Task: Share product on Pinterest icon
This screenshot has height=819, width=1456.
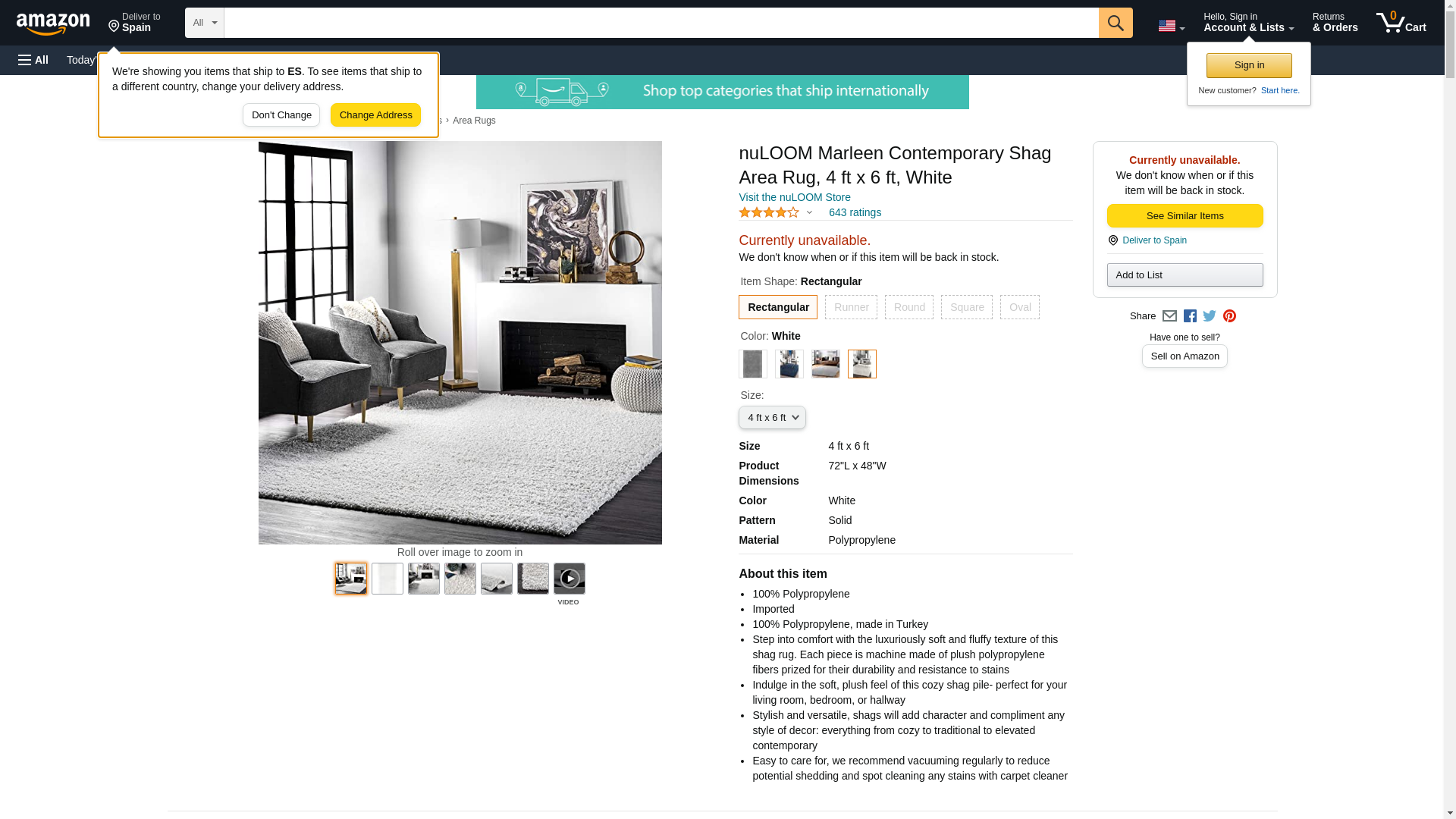Action: pyautogui.click(x=1229, y=316)
